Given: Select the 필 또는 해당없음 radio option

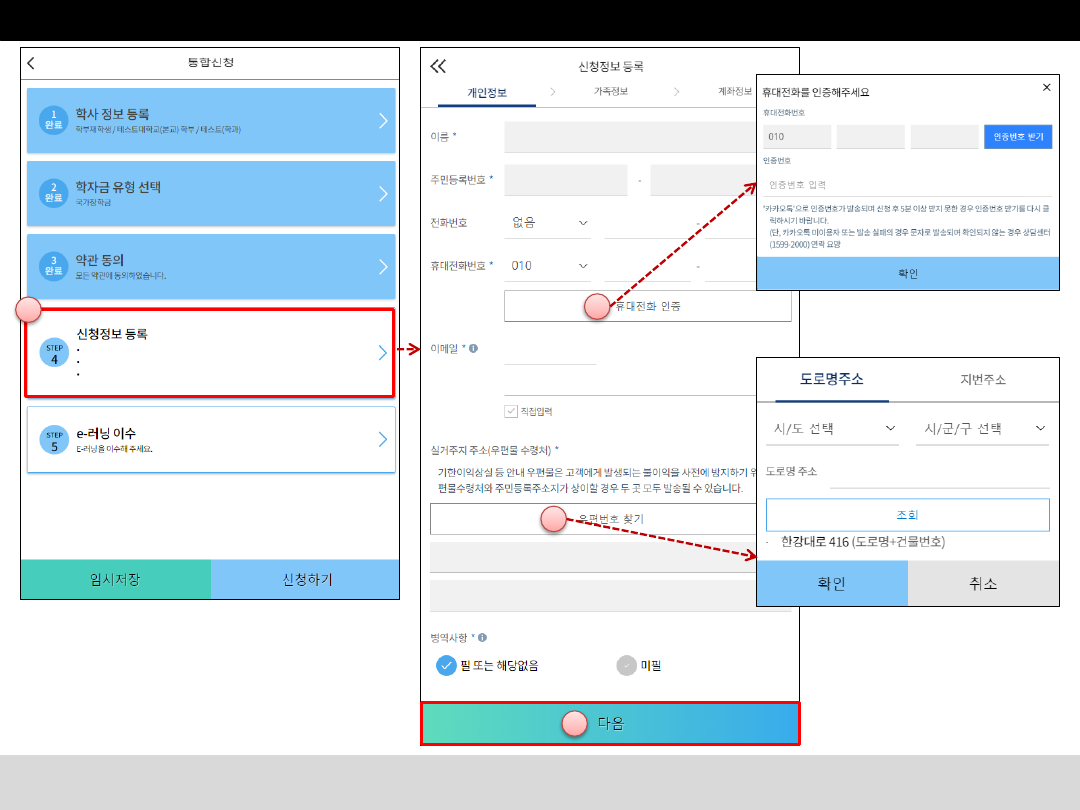Looking at the screenshot, I should (x=447, y=665).
